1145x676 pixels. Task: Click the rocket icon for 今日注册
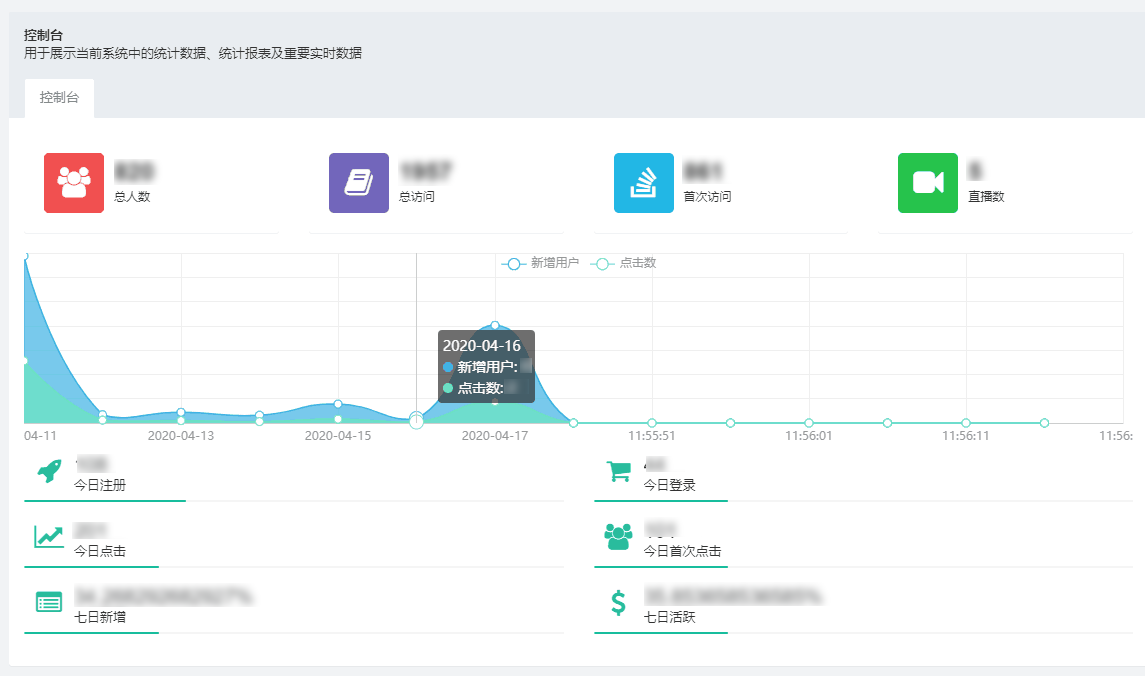49,471
